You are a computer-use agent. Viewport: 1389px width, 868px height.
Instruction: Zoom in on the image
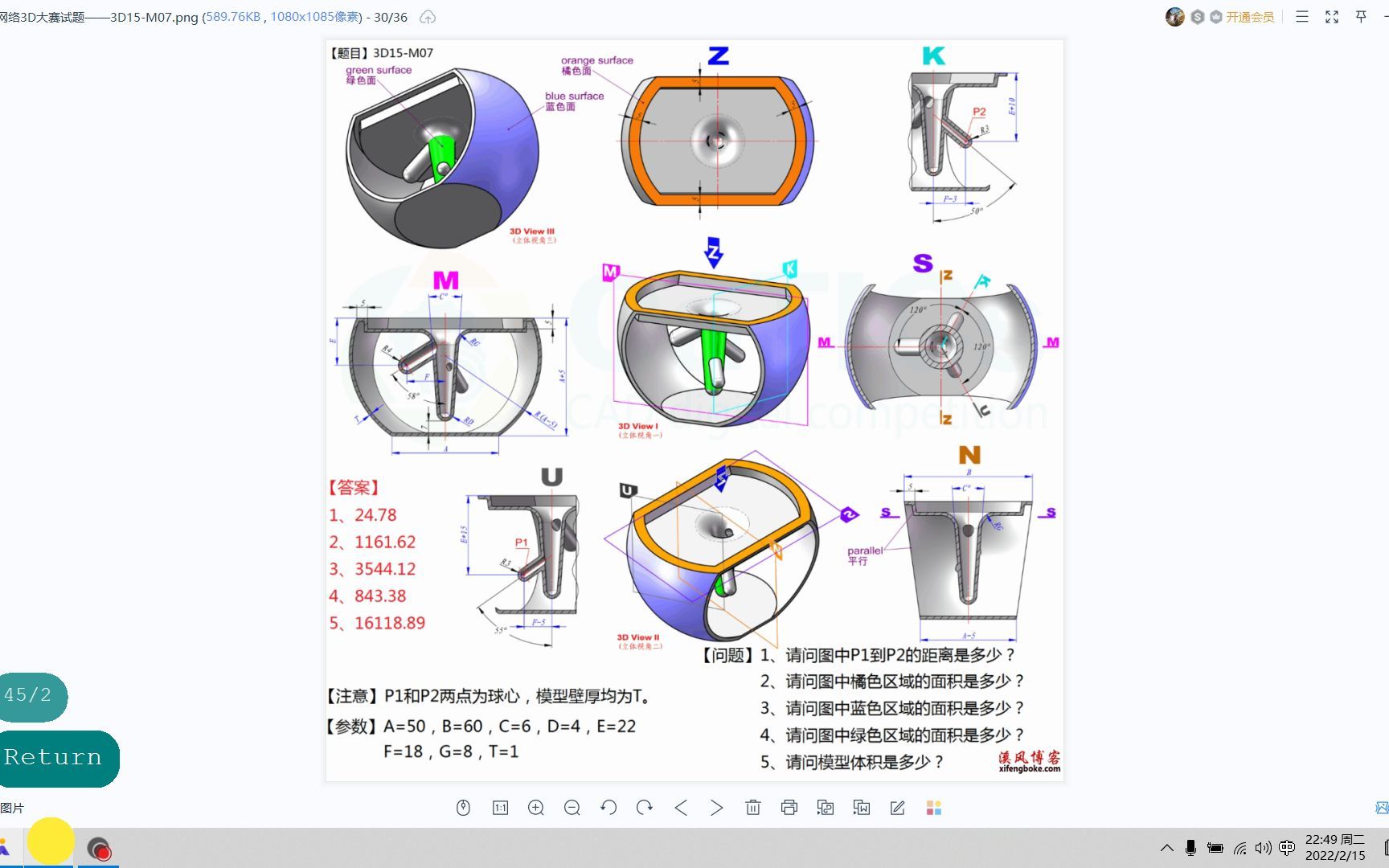536,808
